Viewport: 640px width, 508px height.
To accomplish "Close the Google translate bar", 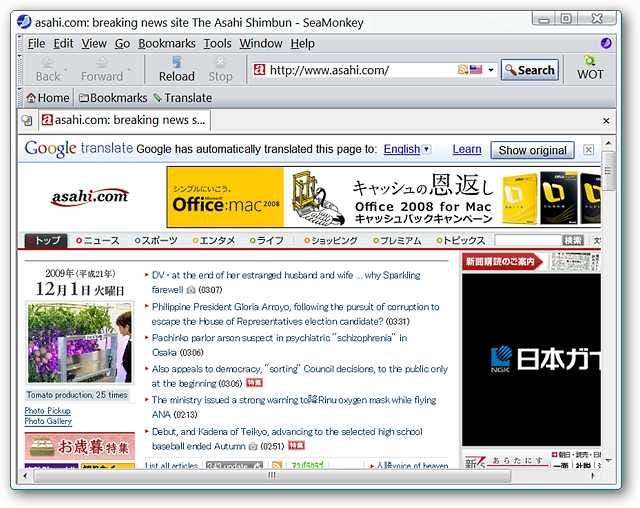I will pos(588,150).
